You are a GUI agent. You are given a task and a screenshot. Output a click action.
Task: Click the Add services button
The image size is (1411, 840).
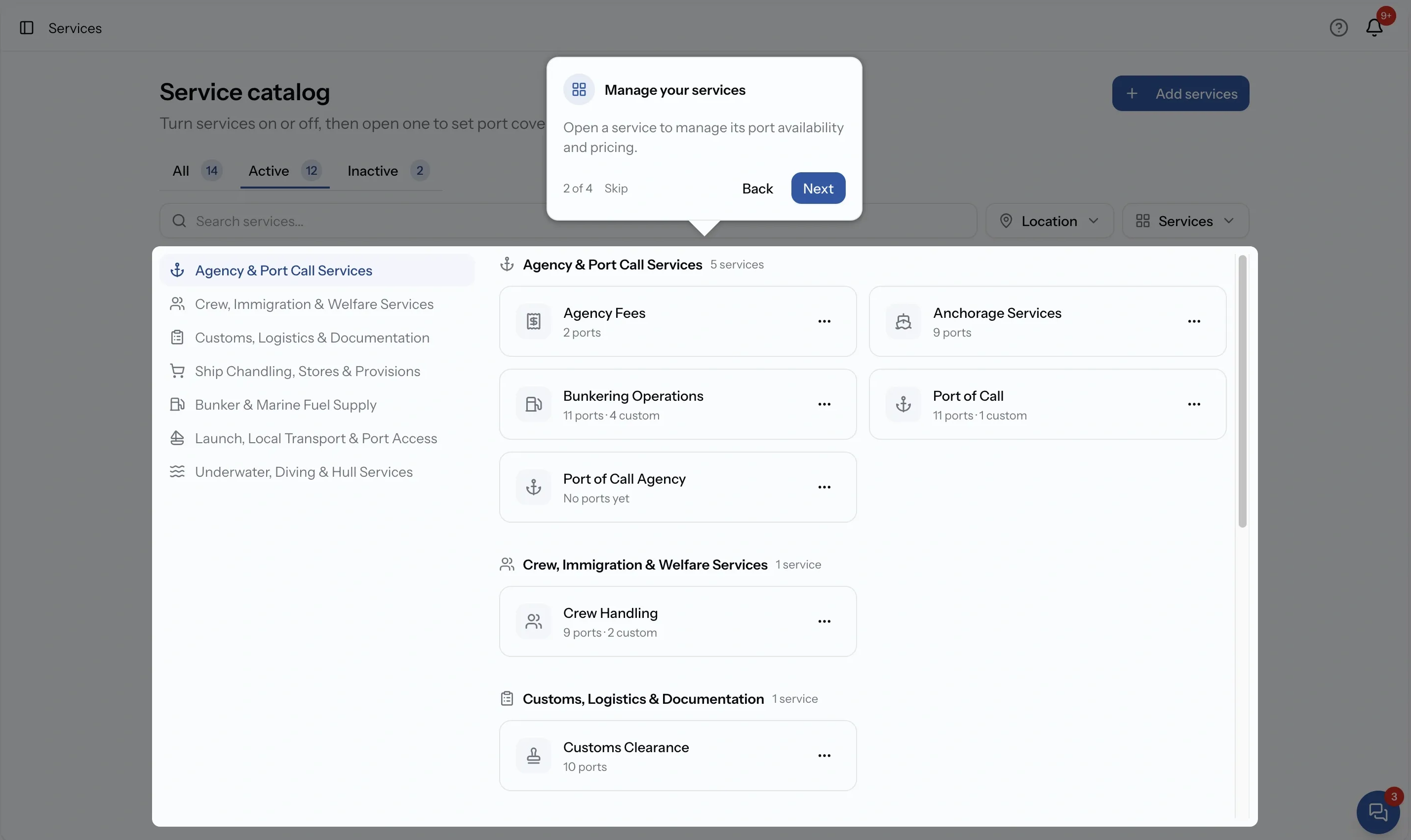coord(1180,93)
